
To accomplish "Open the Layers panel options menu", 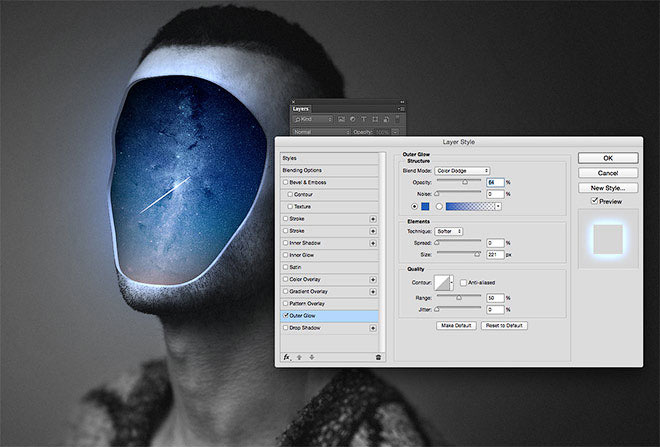I will pos(402,109).
